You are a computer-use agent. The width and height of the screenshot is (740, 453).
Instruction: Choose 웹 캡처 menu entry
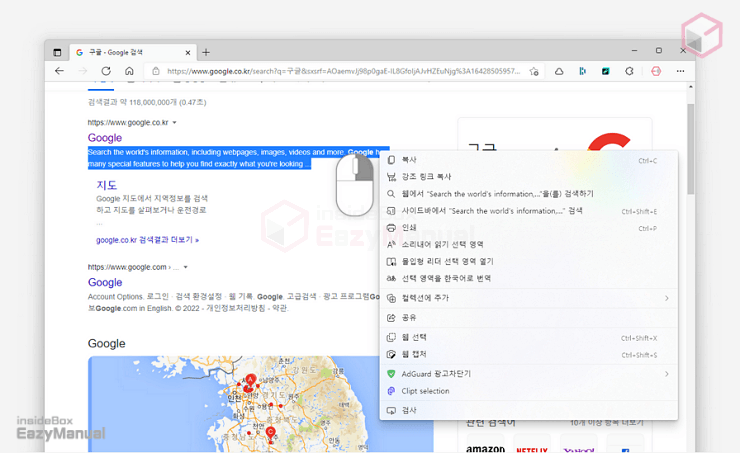point(529,354)
